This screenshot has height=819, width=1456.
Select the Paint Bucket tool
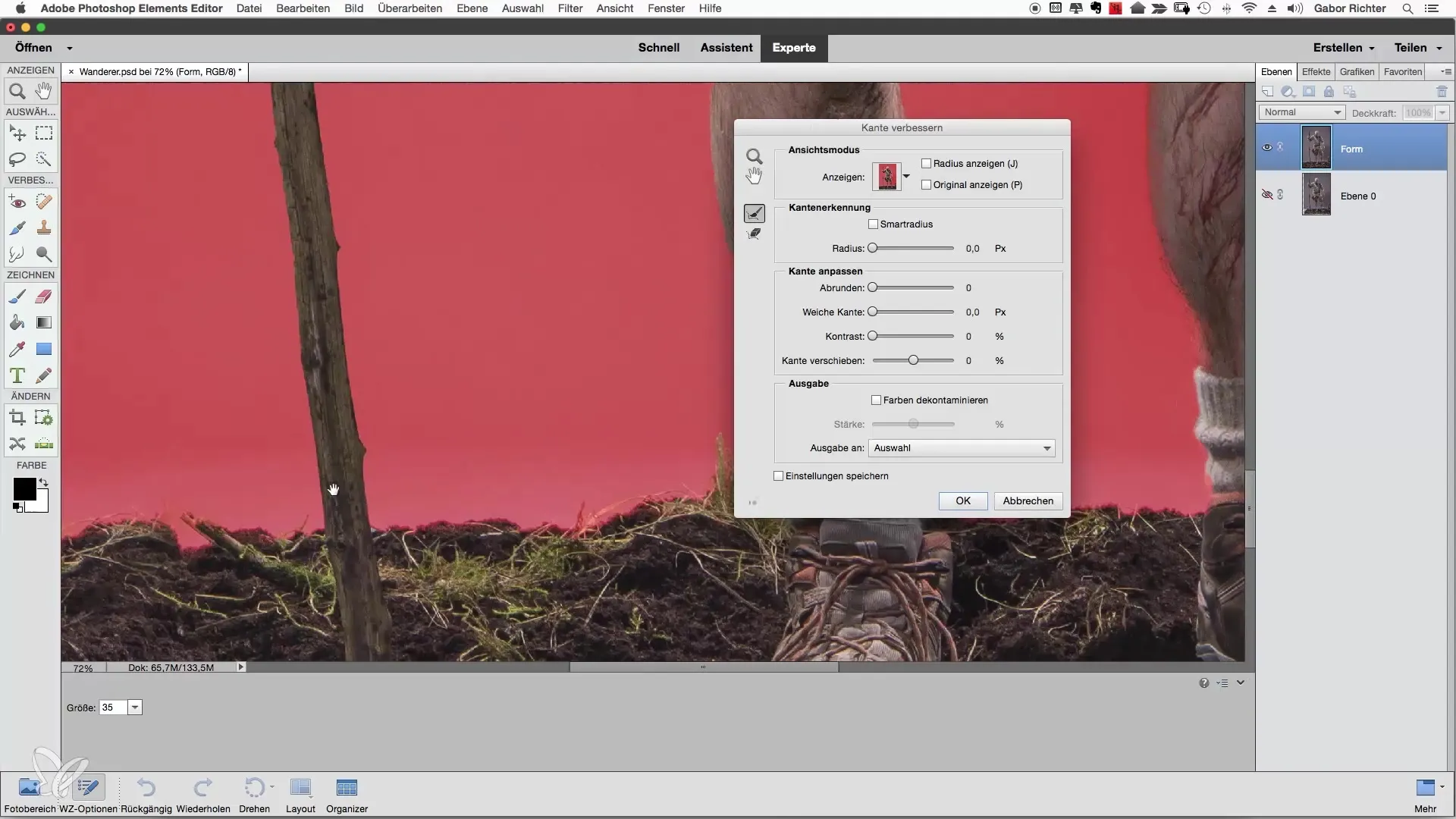click(17, 323)
